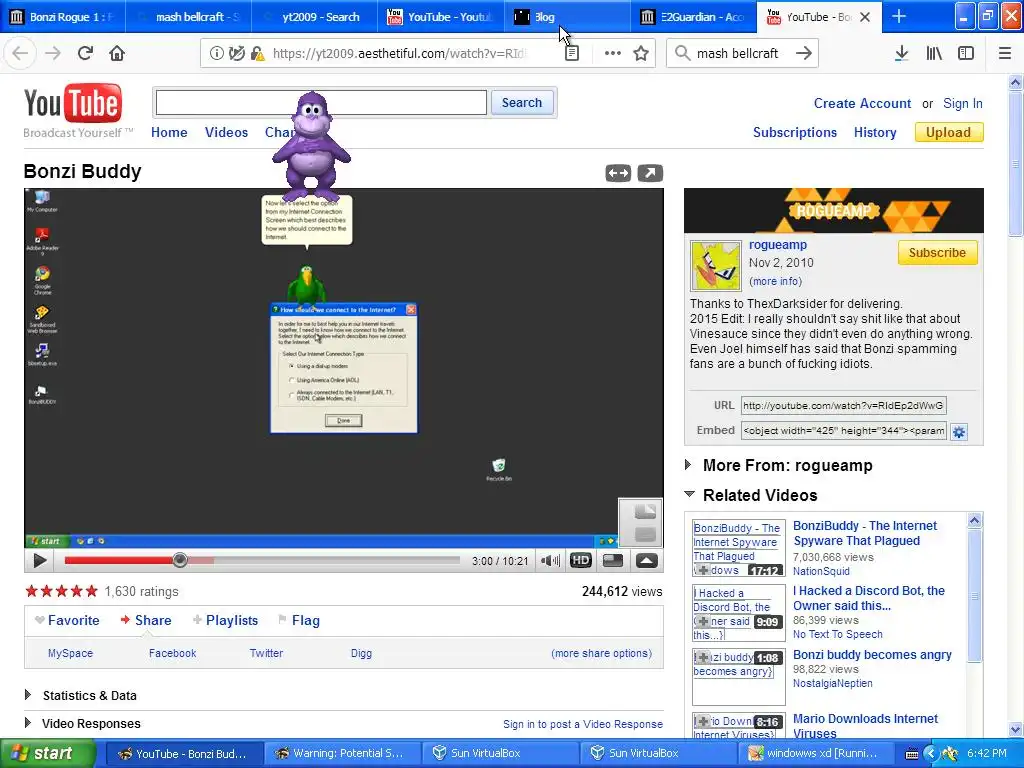Click the browser Back arrow button

20,54
